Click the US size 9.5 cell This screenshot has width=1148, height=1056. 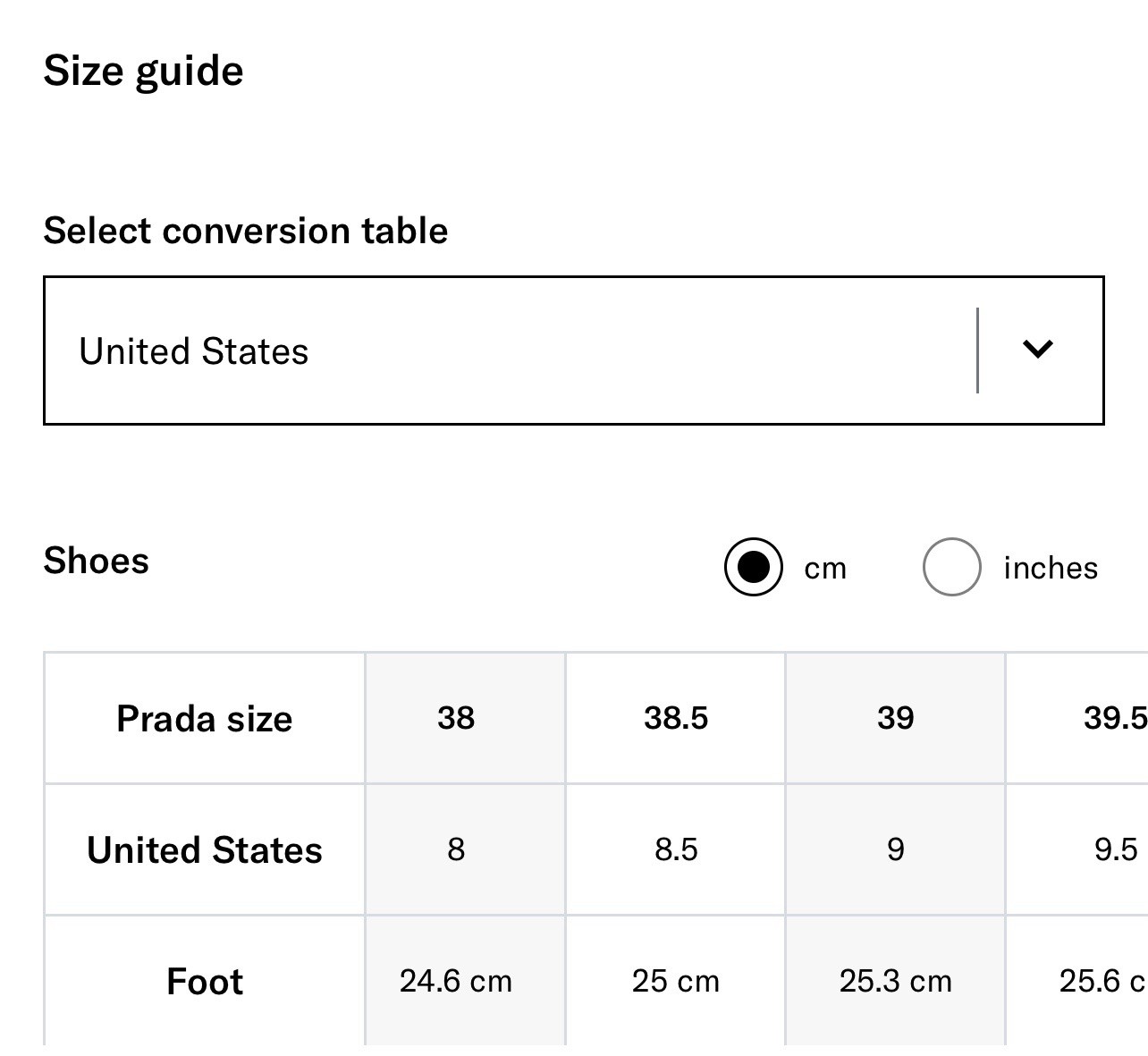click(x=1115, y=849)
